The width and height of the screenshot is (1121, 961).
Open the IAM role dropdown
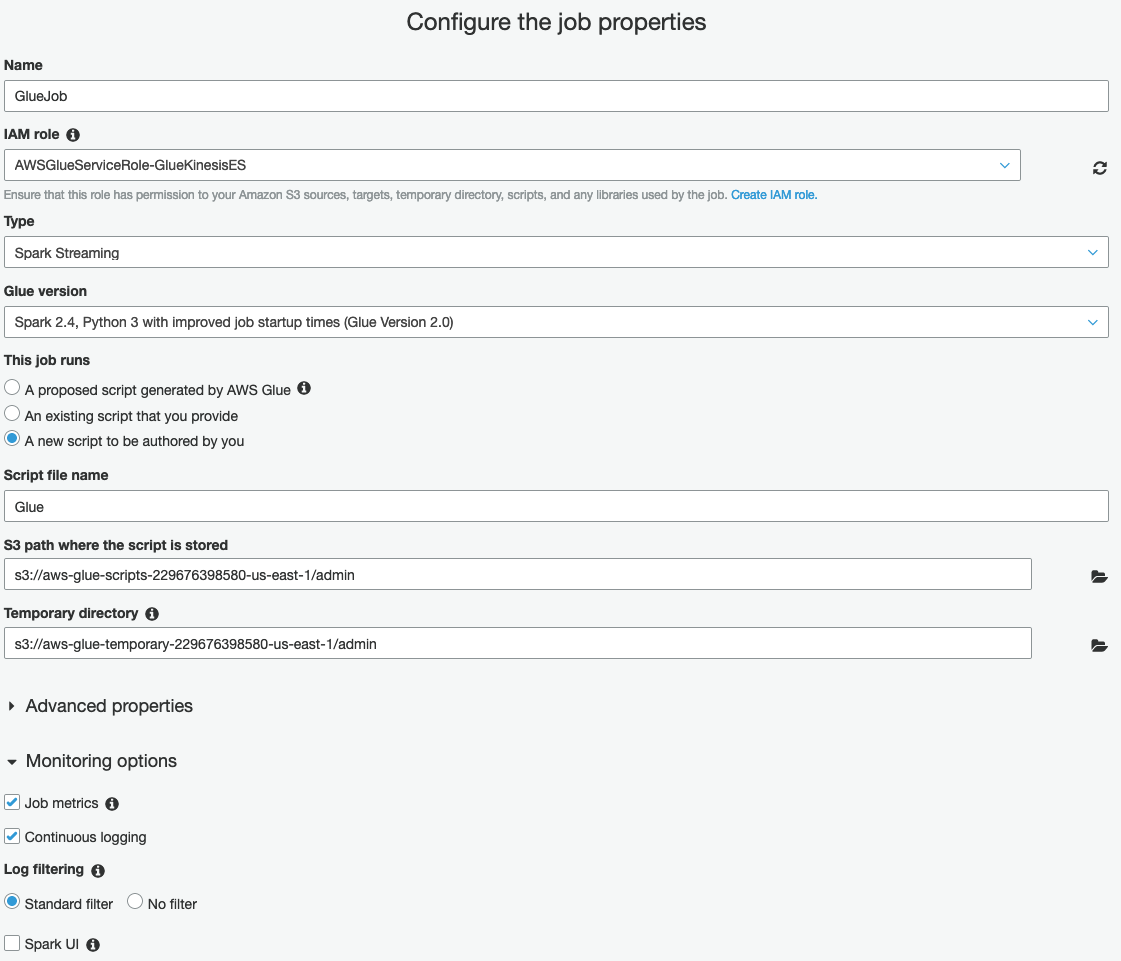point(512,165)
